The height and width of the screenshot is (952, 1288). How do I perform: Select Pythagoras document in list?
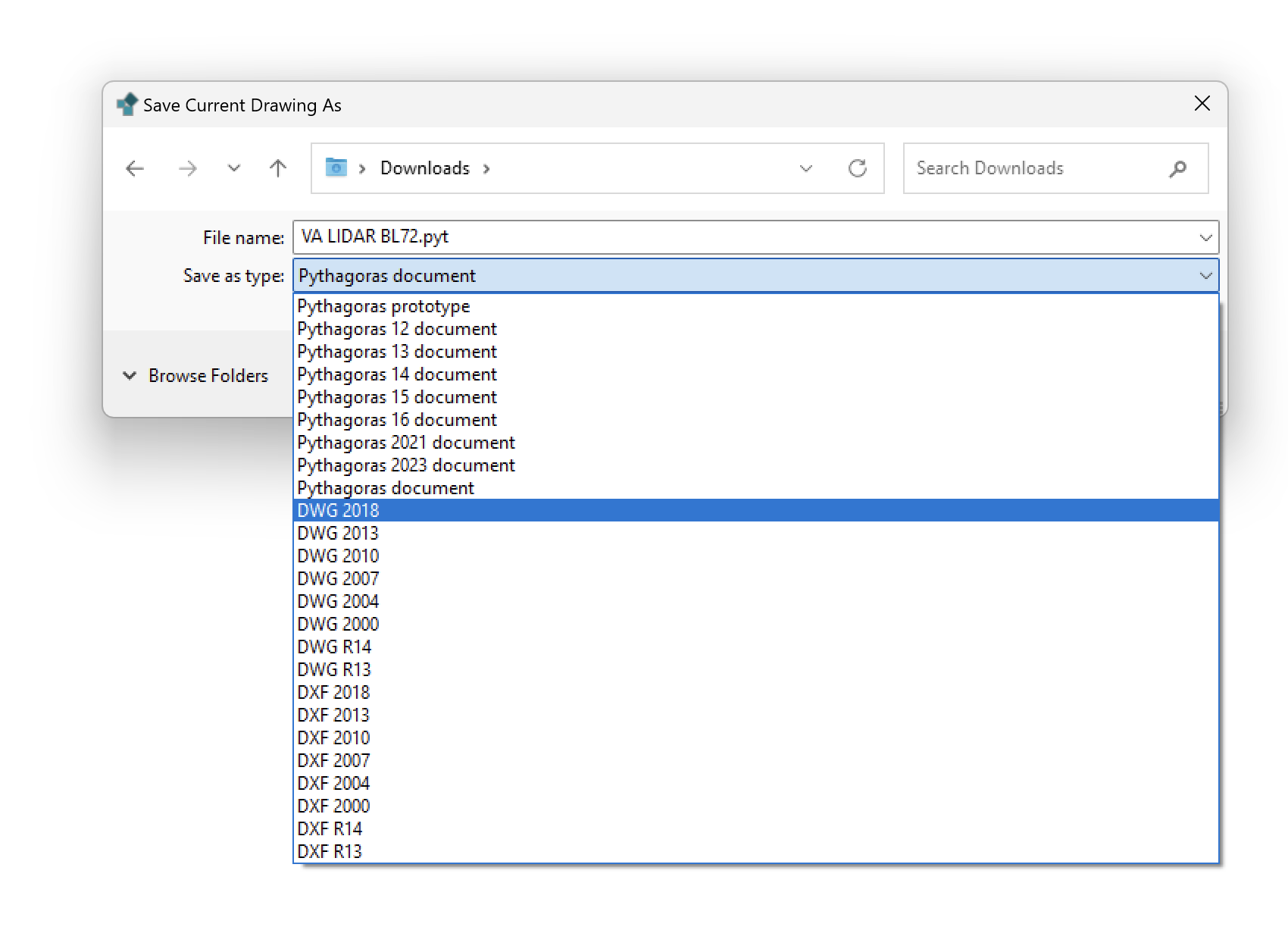point(756,488)
